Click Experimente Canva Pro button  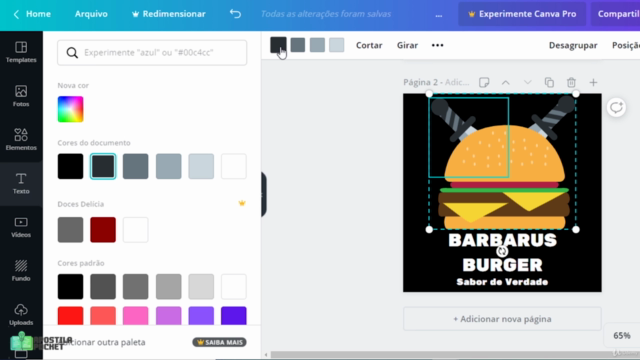(x=522, y=14)
